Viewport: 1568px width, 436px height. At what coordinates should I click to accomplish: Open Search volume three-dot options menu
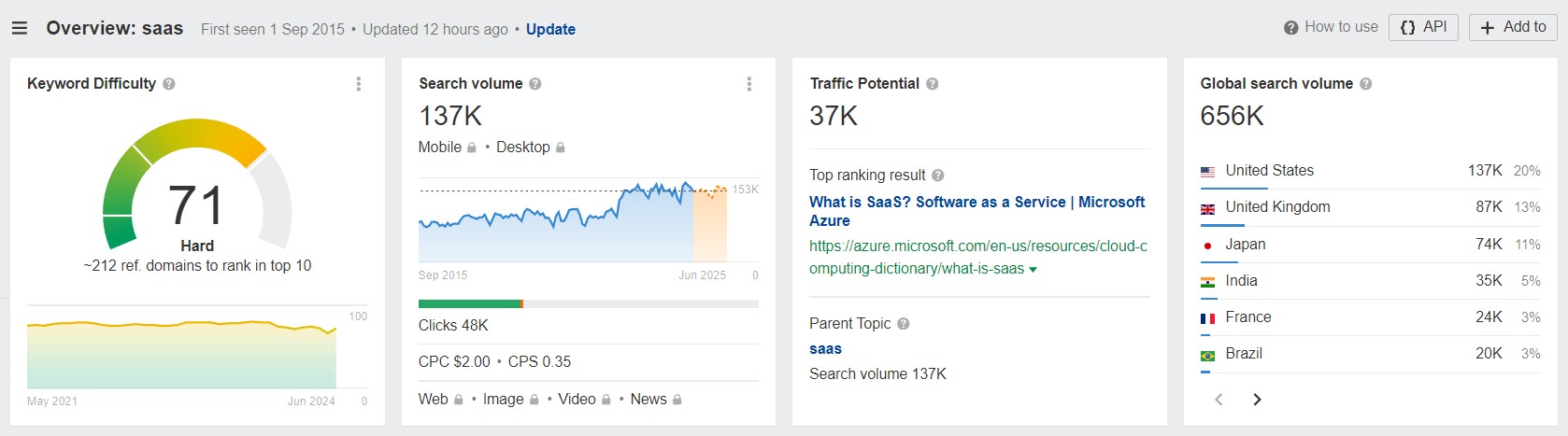tap(748, 84)
